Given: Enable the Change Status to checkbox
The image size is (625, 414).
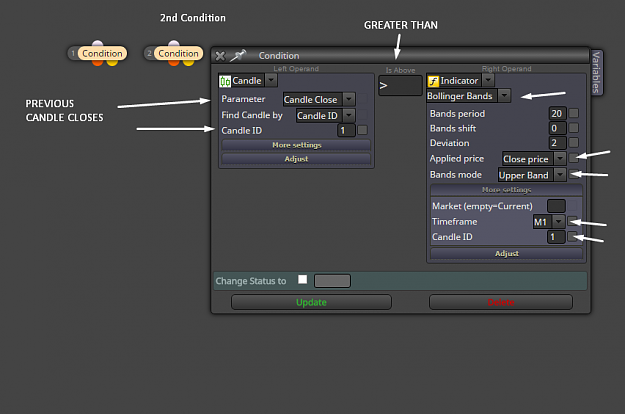Looking at the screenshot, I should 303,279.
